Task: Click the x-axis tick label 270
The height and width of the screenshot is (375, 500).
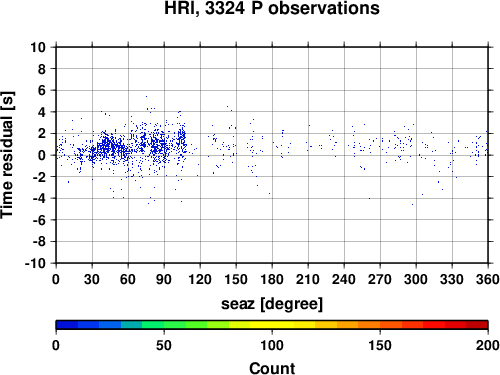Action: click(380, 279)
